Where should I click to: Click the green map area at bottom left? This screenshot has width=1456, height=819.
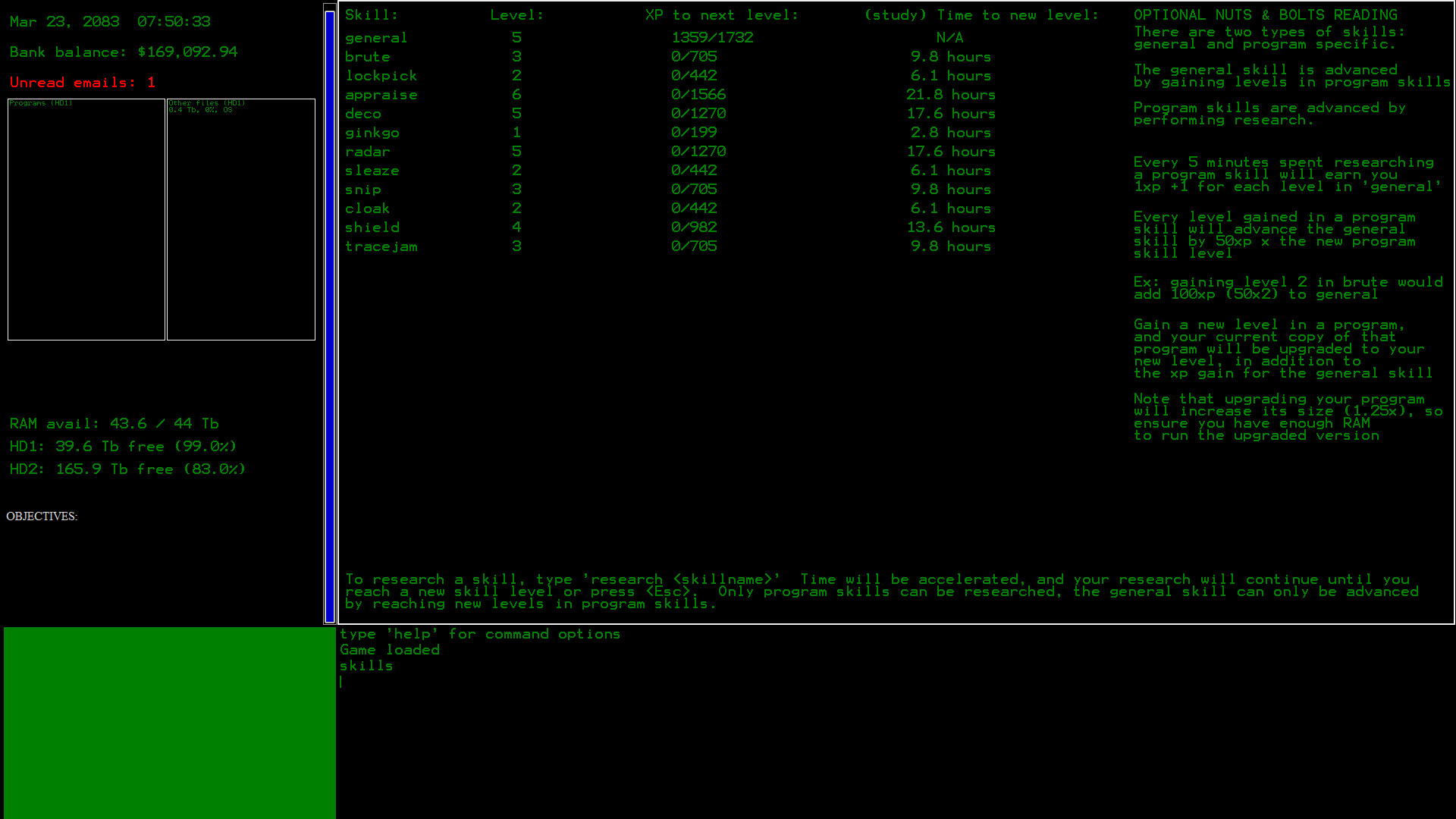(x=167, y=720)
